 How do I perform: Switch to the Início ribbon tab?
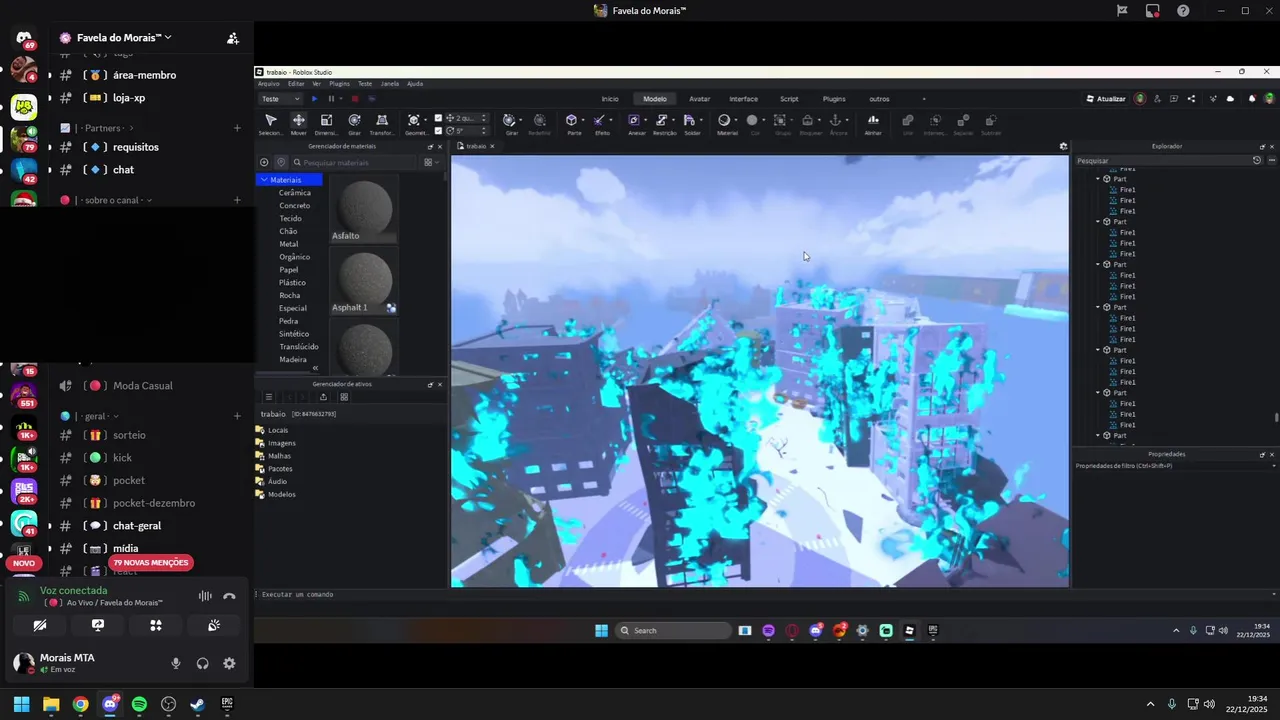pyautogui.click(x=610, y=99)
